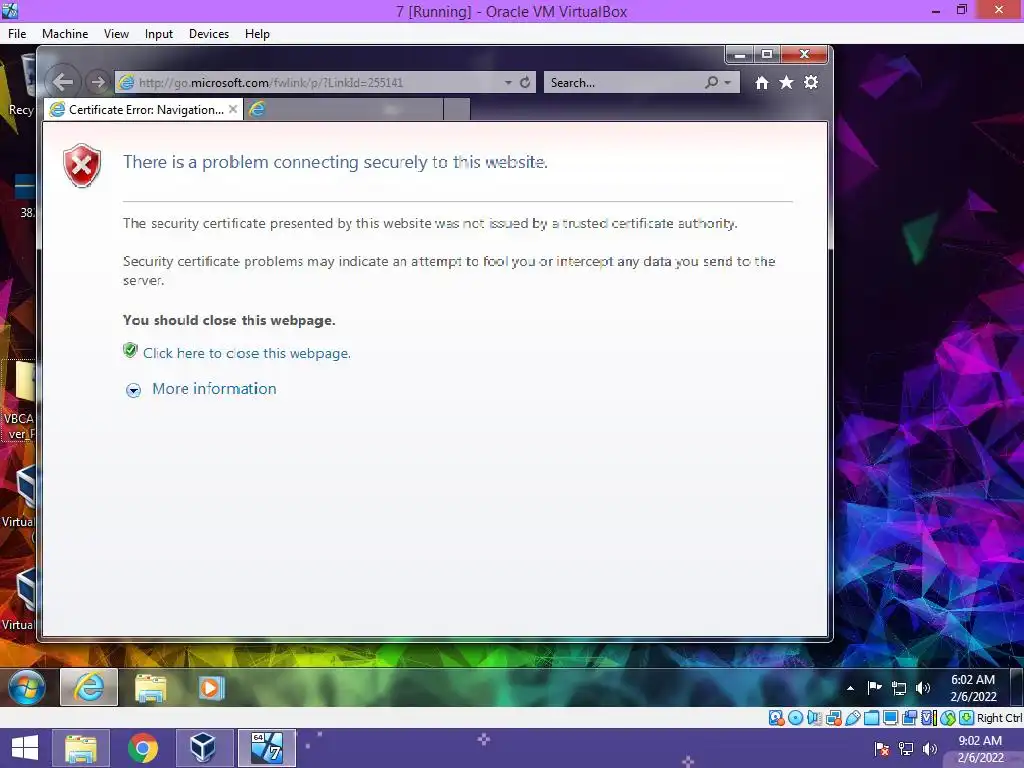Click the link to close this webpage
Screen dimensions: 1024x768
pos(246,353)
